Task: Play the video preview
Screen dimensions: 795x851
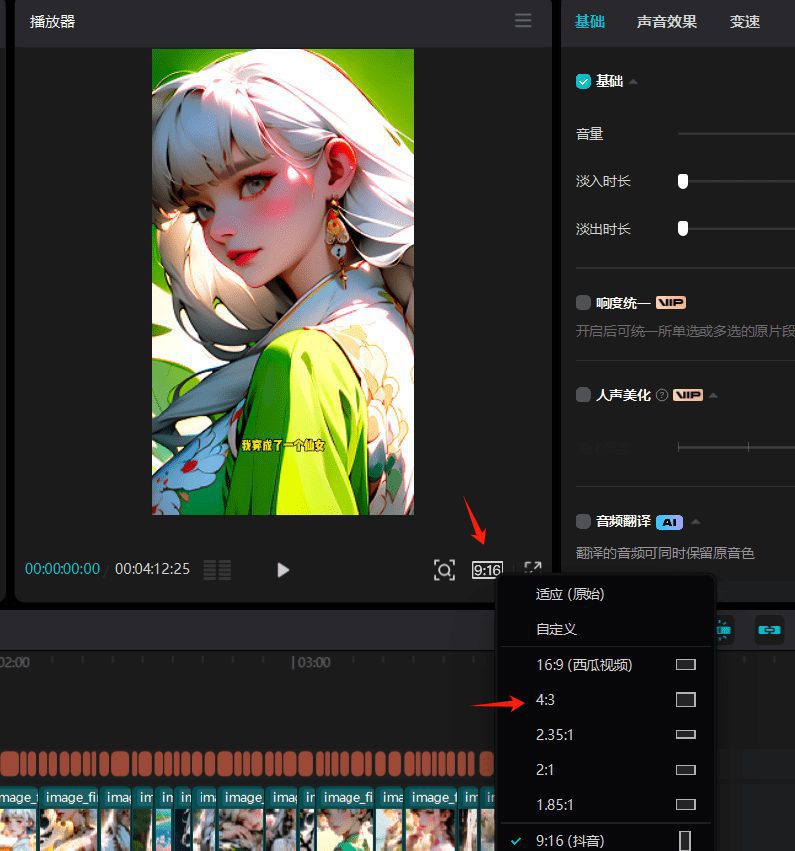Action: pyautogui.click(x=283, y=570)
